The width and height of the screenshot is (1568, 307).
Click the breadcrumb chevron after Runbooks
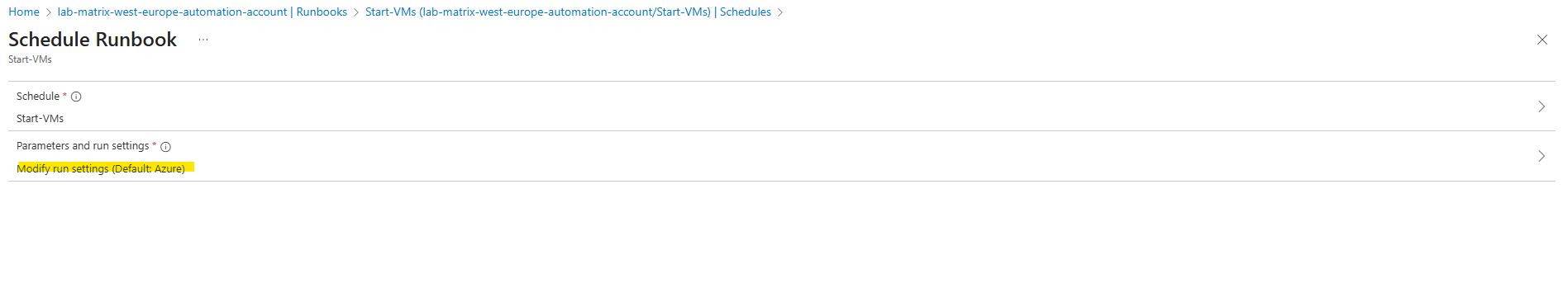click(356, 12)
